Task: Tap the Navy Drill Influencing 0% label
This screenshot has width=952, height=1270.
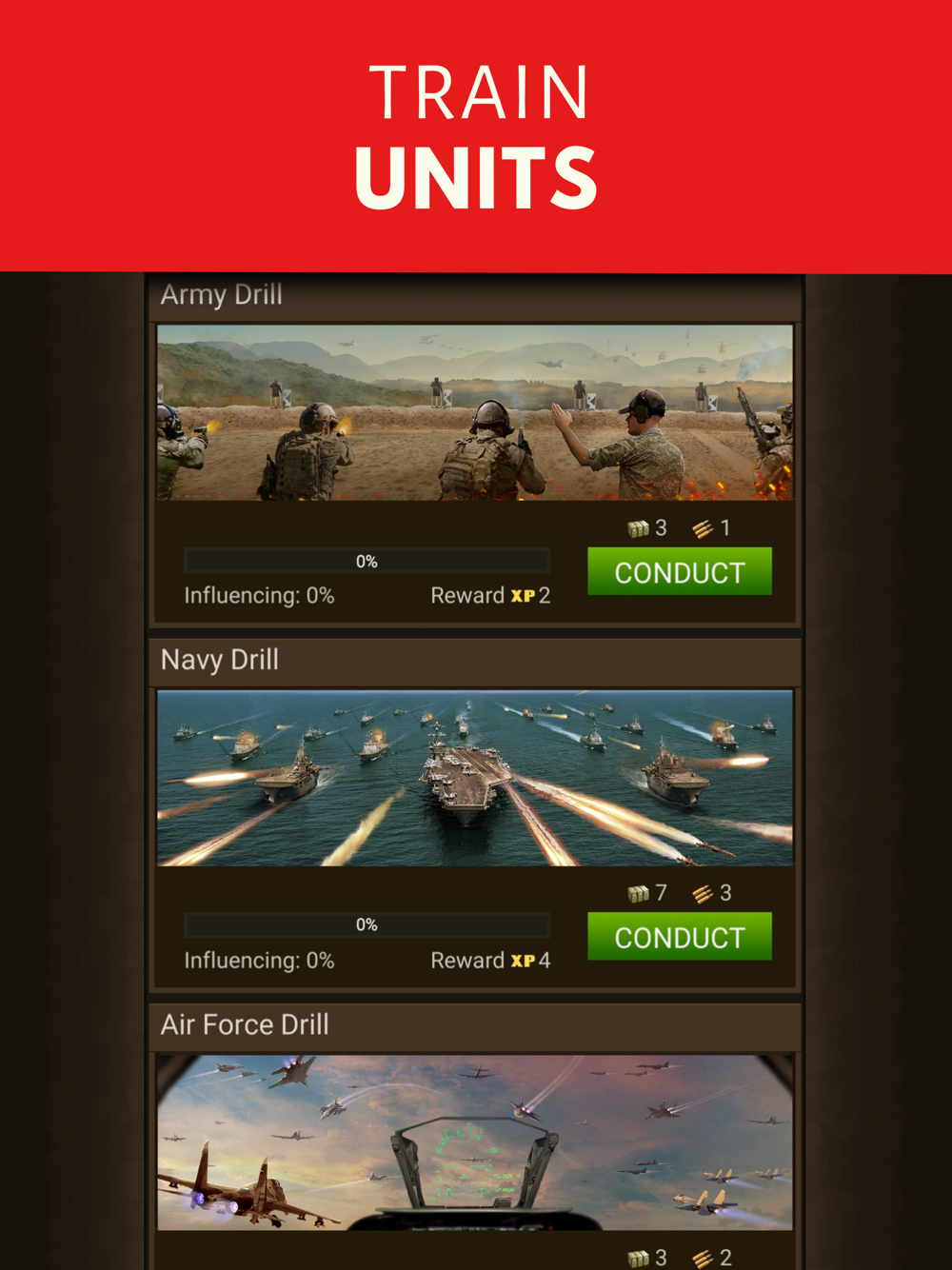Action: point(259,961)
